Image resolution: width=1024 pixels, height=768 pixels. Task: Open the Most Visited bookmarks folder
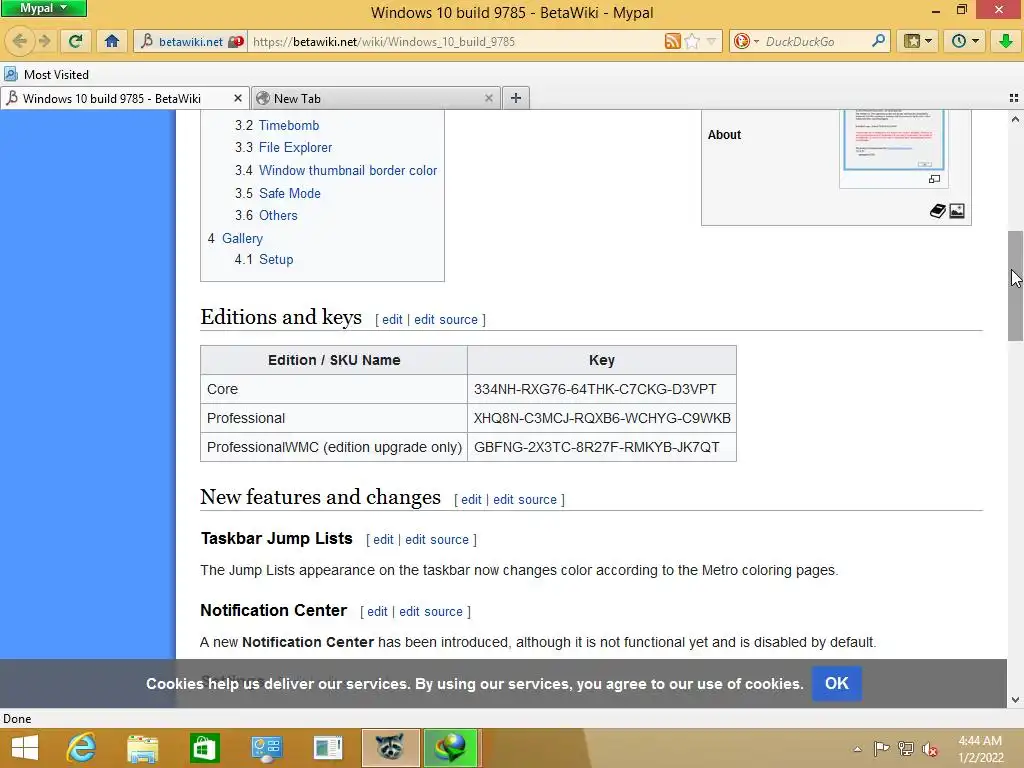pyautogui.click(x=46, y=74)
